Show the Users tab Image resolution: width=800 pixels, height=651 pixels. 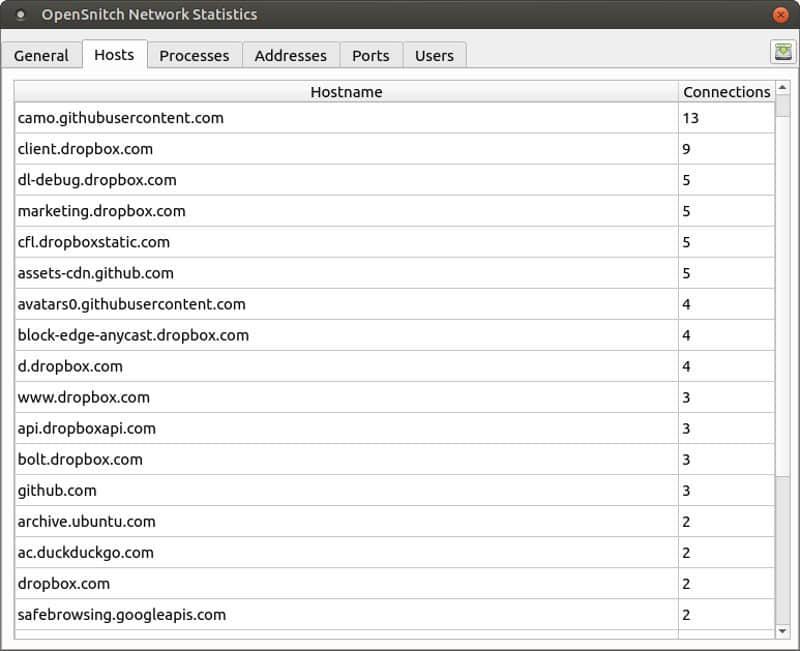click(434, 55)
